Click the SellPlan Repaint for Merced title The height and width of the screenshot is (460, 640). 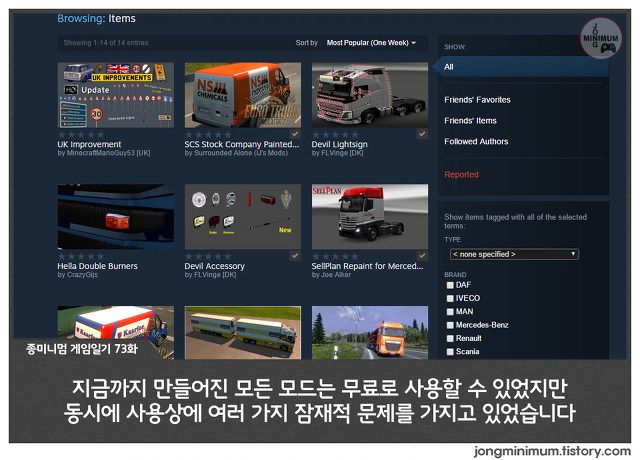367,266
